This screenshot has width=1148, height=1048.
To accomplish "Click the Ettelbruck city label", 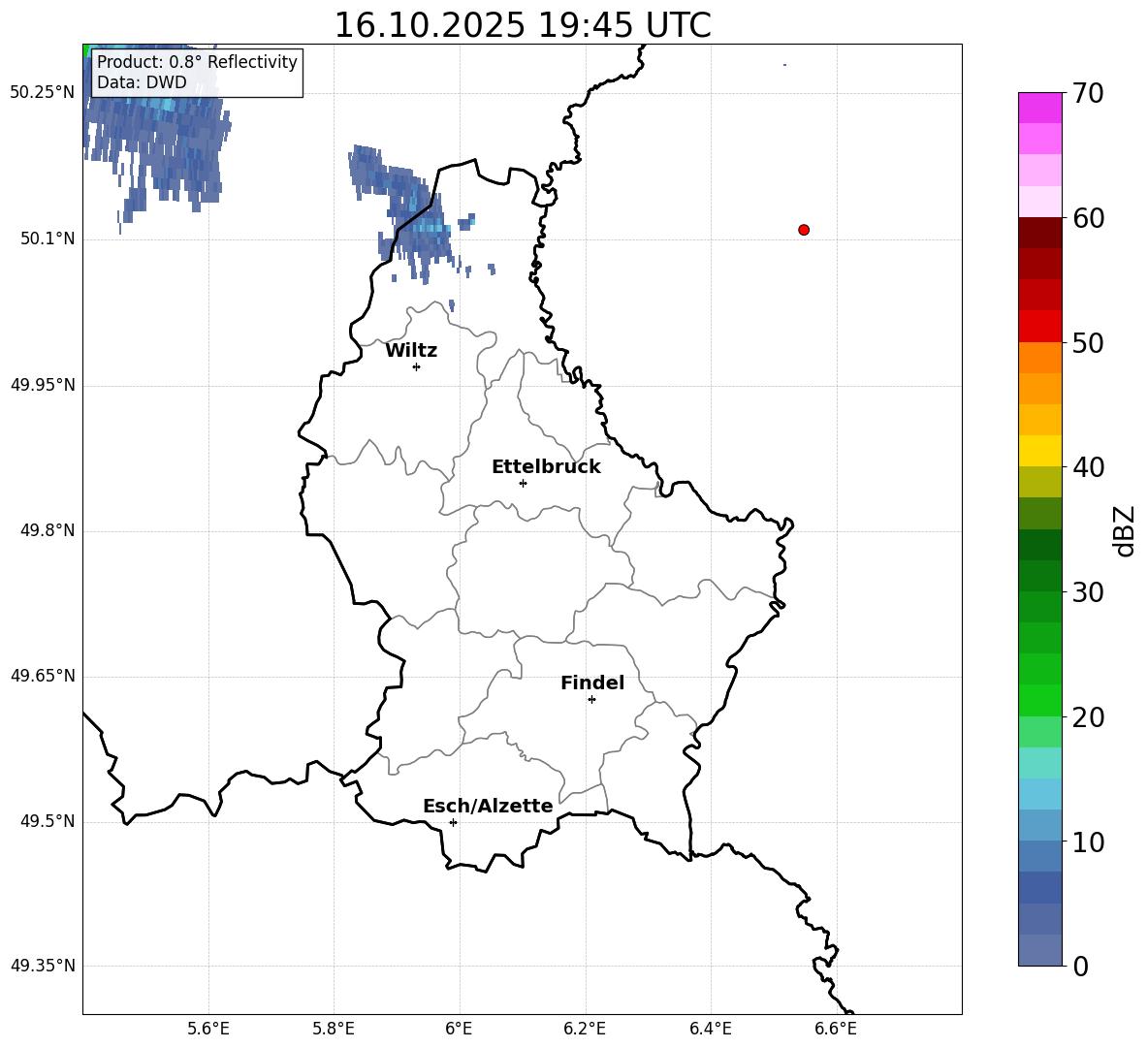I will point(546,467).
